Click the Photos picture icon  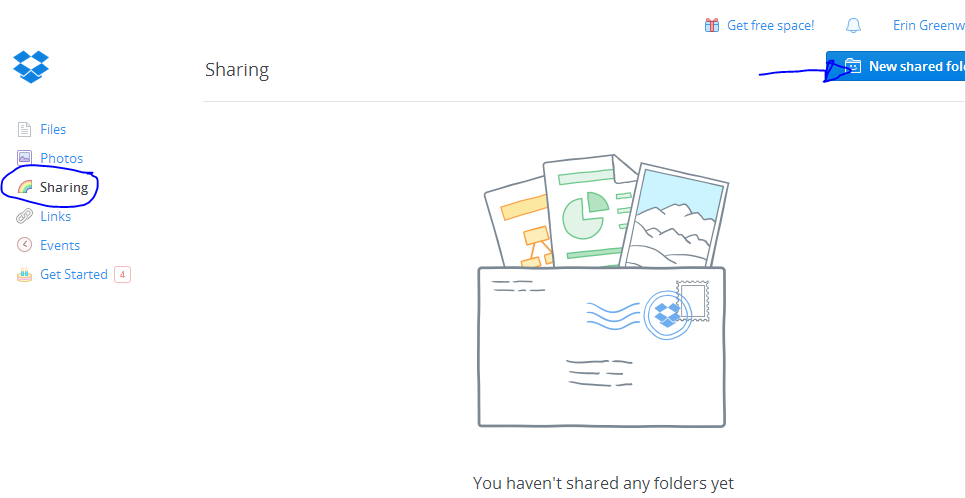click(x=25, y=158)
